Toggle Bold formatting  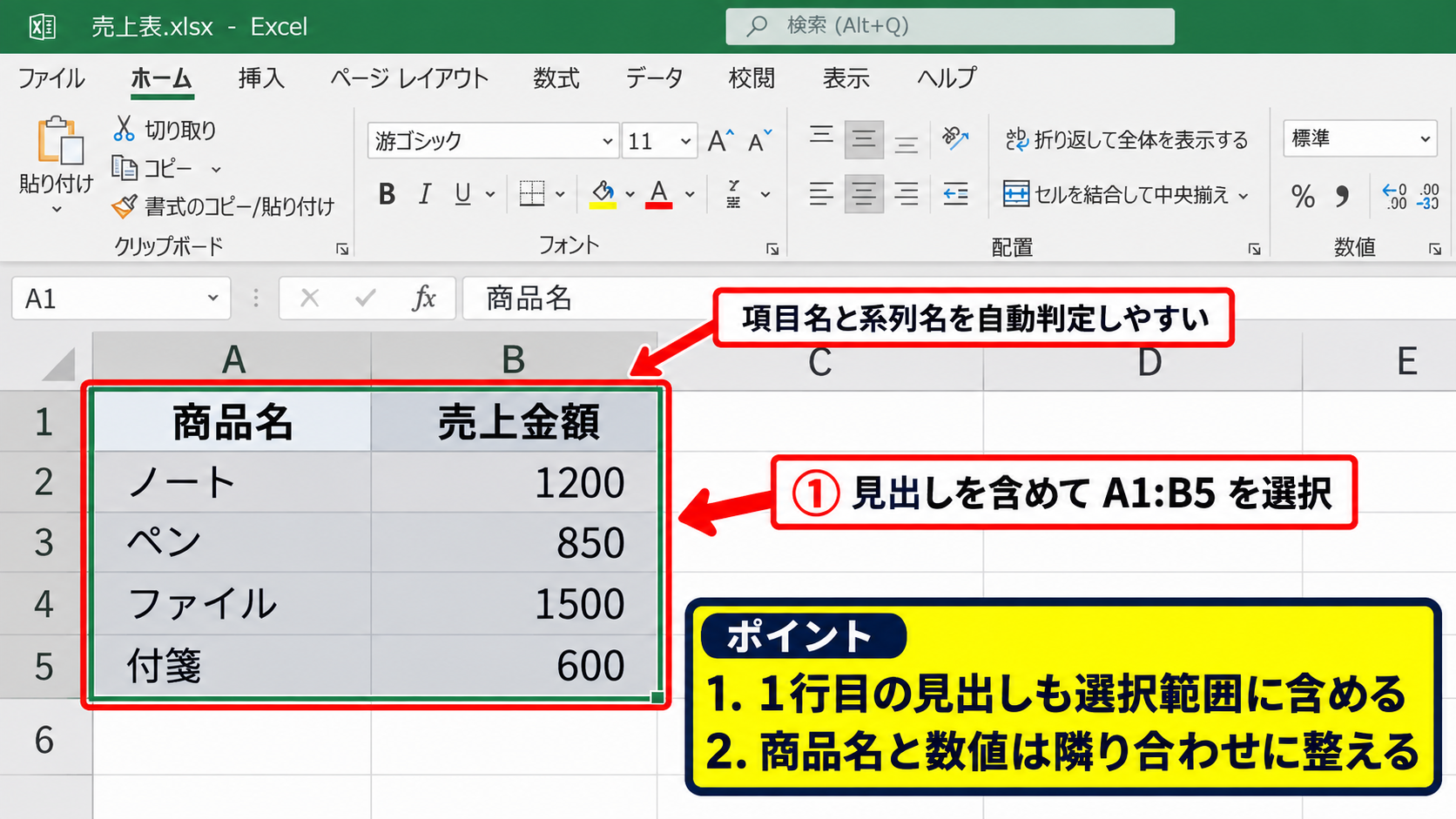387,193
